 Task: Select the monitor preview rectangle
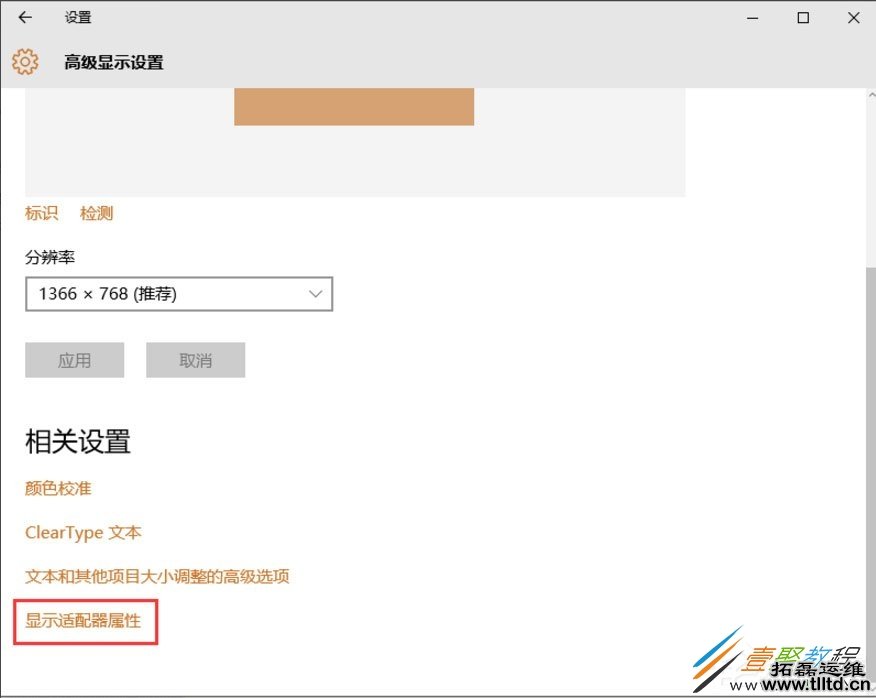(354, 105)
